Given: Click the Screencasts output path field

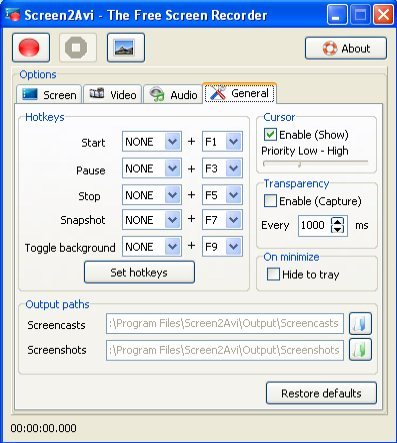Looking at the screenshot, I should 225,323.
